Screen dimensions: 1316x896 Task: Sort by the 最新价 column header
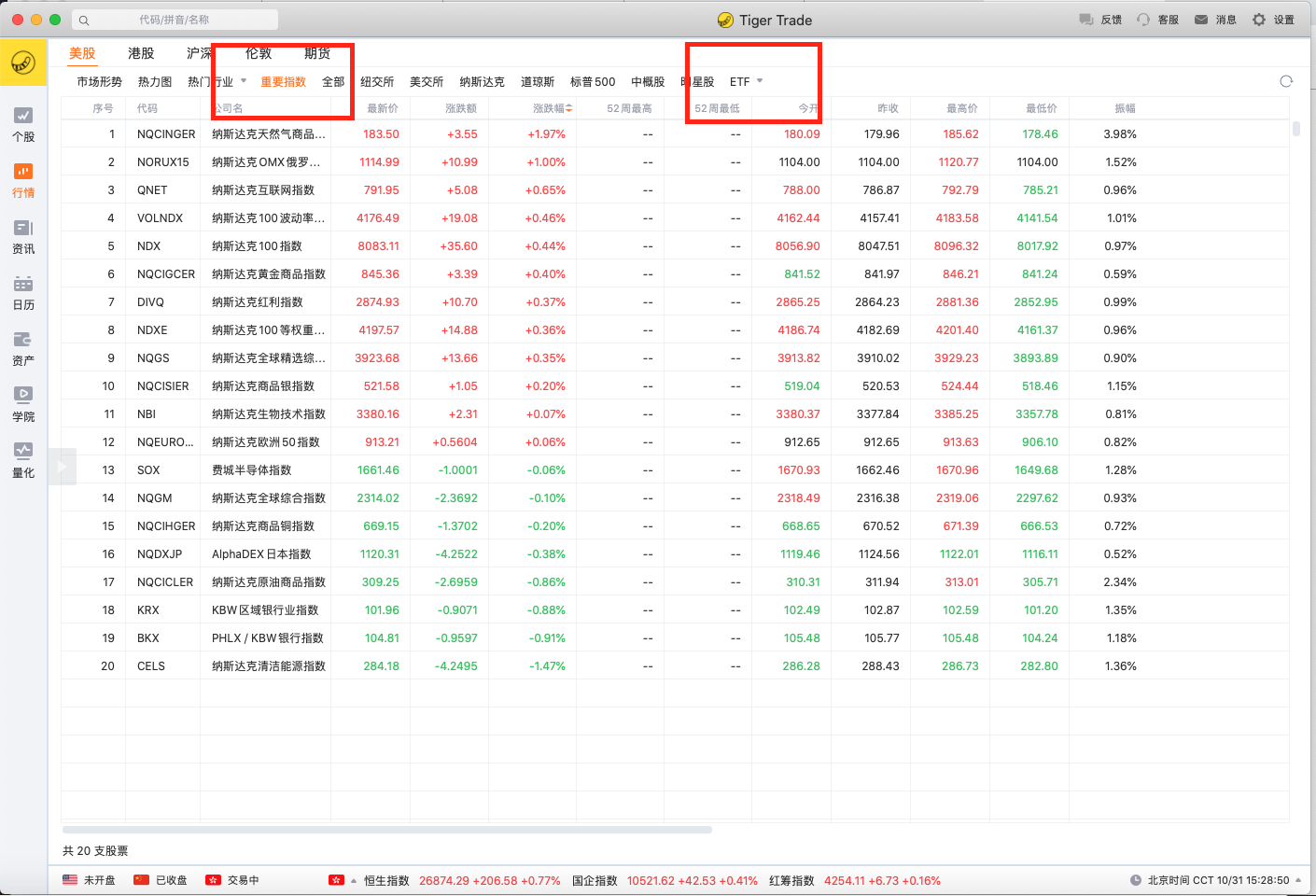click(383, 108)
